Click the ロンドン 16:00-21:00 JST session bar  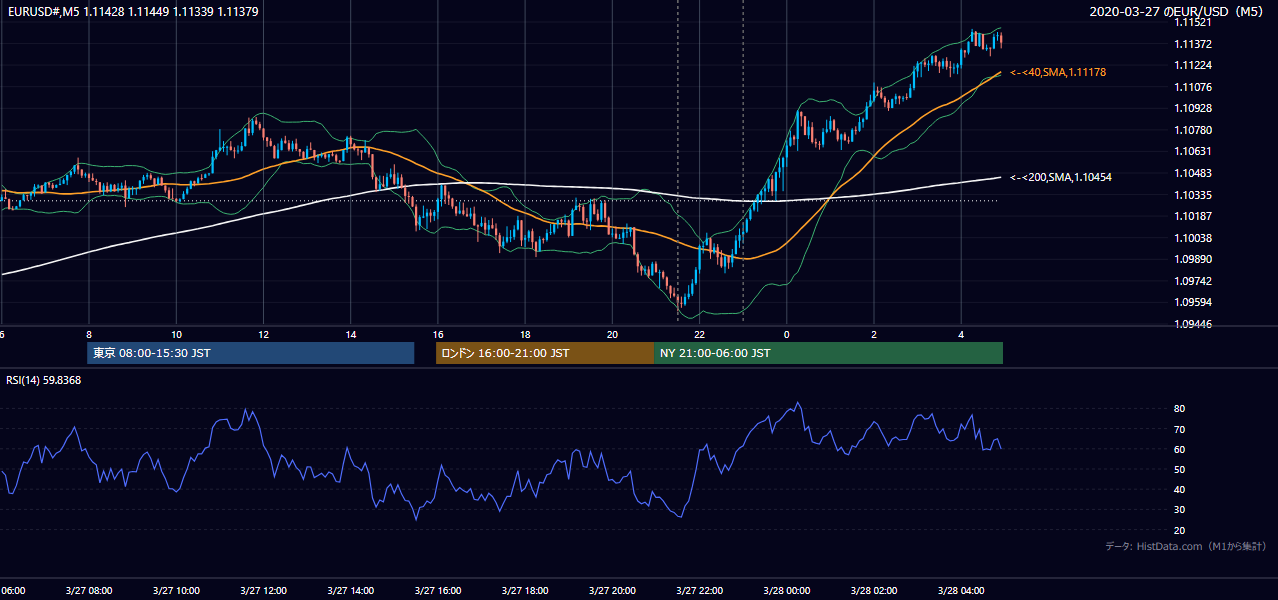544,353
